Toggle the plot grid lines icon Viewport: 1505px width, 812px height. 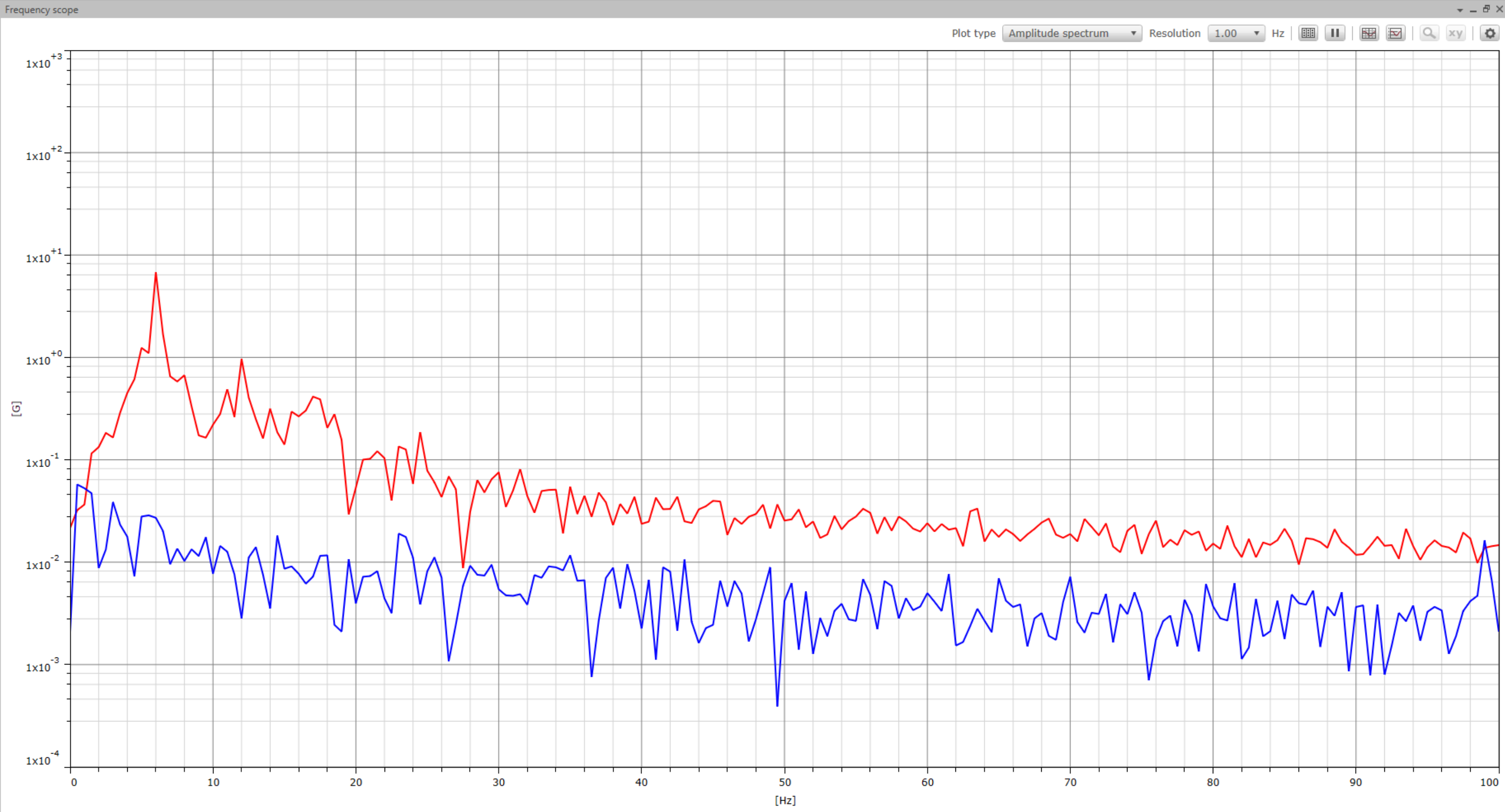pyautogui.click(x=1368, y=33)
